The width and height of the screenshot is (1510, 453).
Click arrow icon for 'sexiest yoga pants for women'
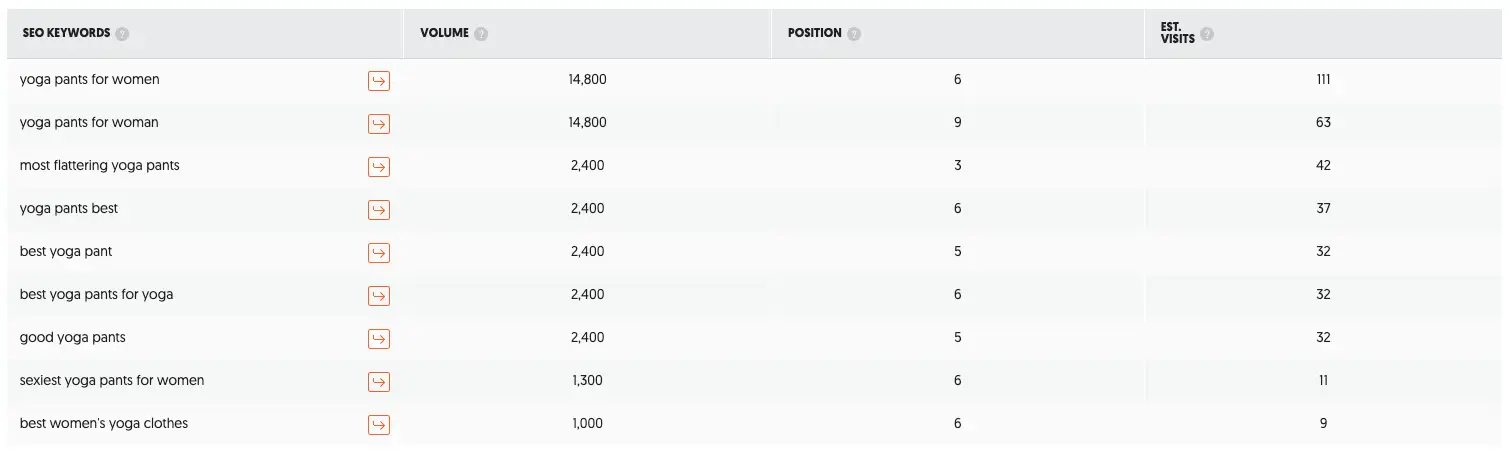coord(379,382)
